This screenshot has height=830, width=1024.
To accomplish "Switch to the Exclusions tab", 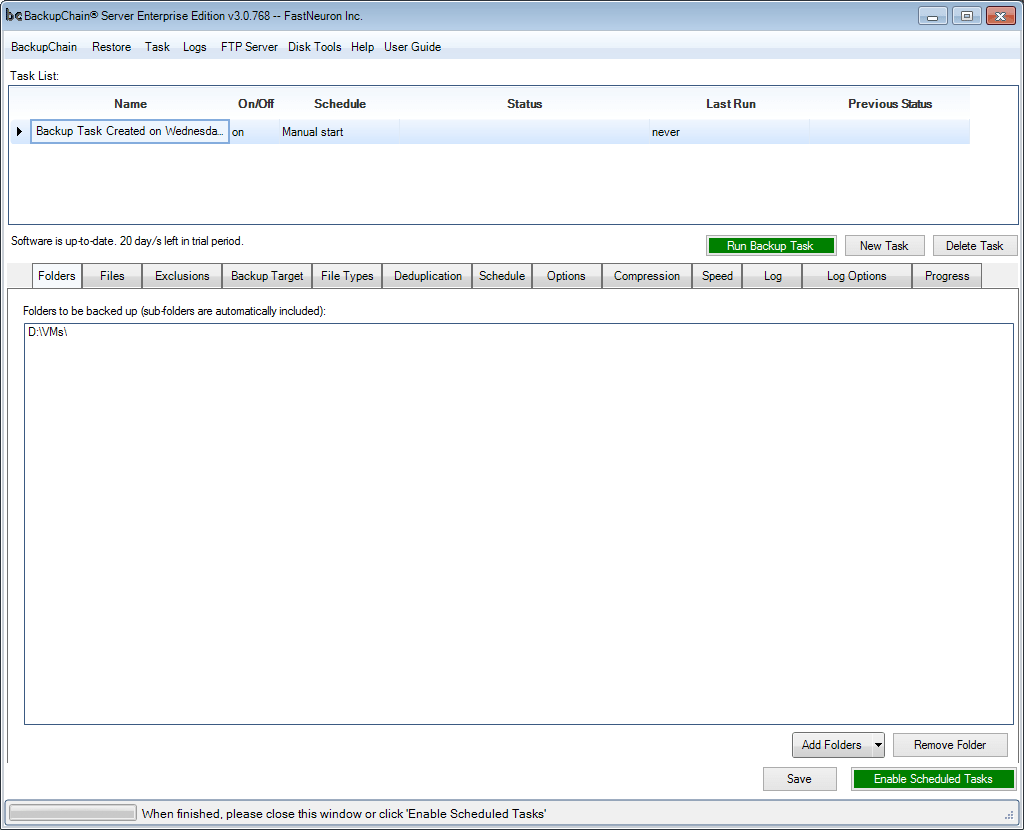I will pos(182,276).
